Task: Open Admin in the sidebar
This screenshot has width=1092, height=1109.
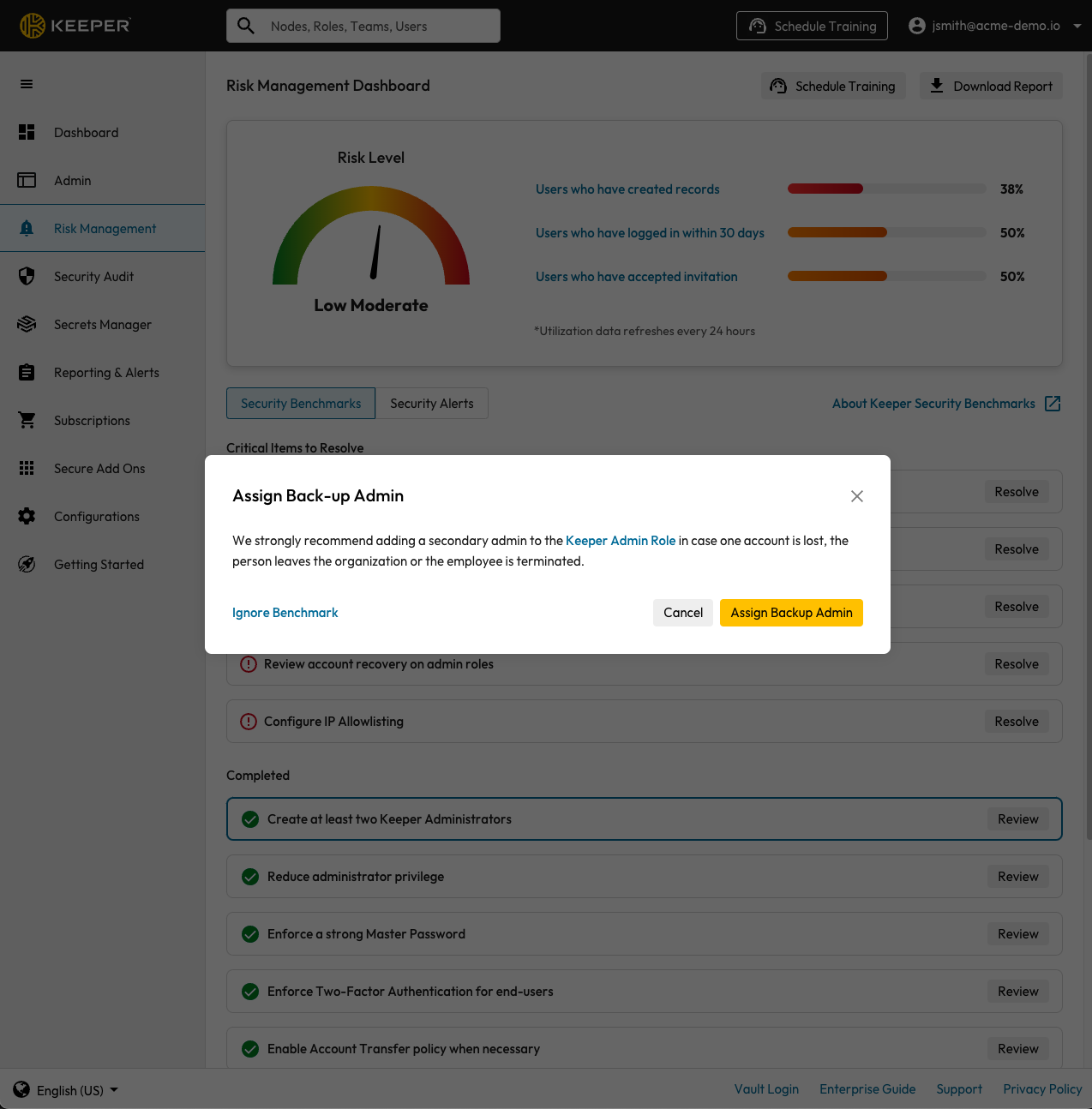Action: click(103, 180)
